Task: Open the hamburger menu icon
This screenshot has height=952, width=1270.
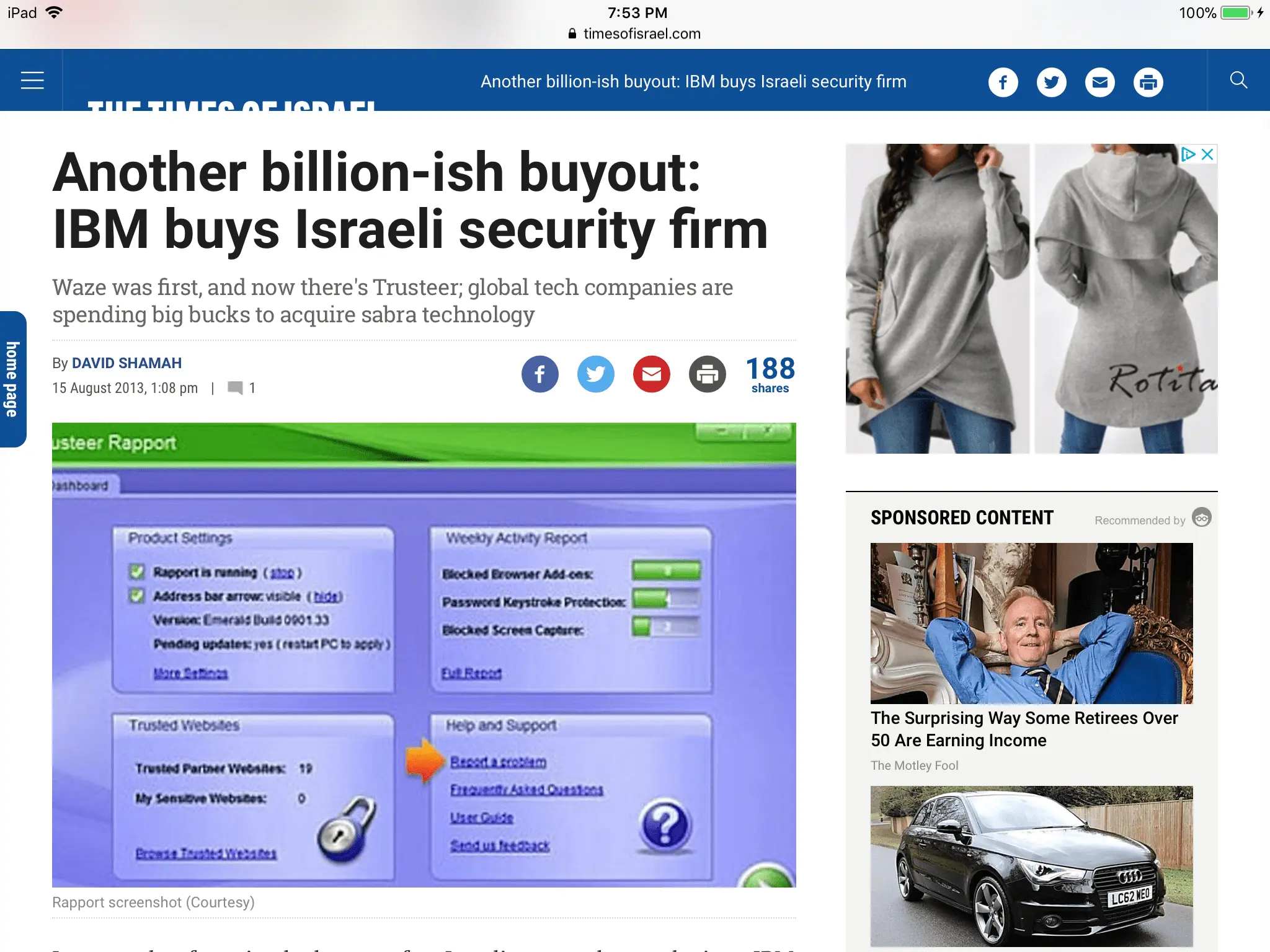Action: tap(32, 81)
